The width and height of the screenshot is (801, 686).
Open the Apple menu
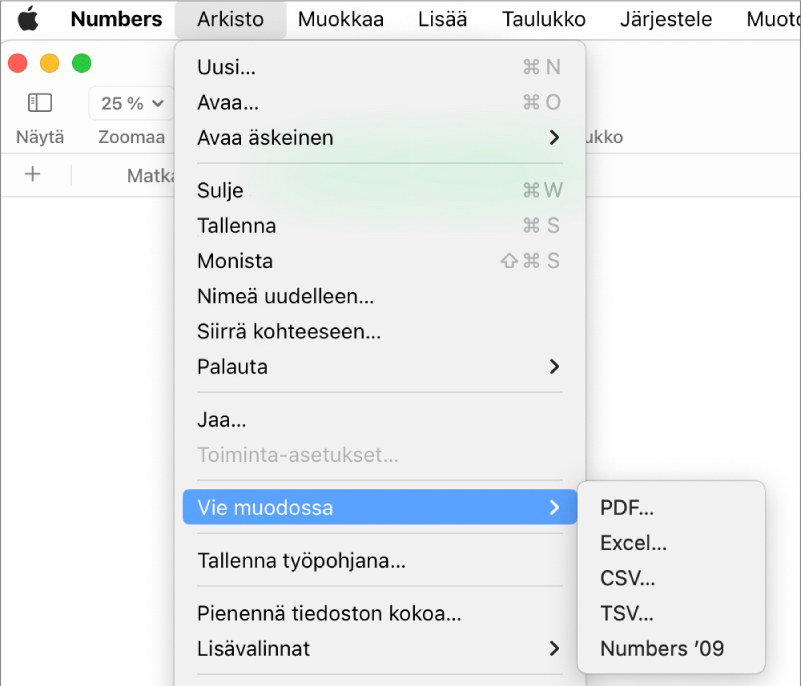pos(28,19)
